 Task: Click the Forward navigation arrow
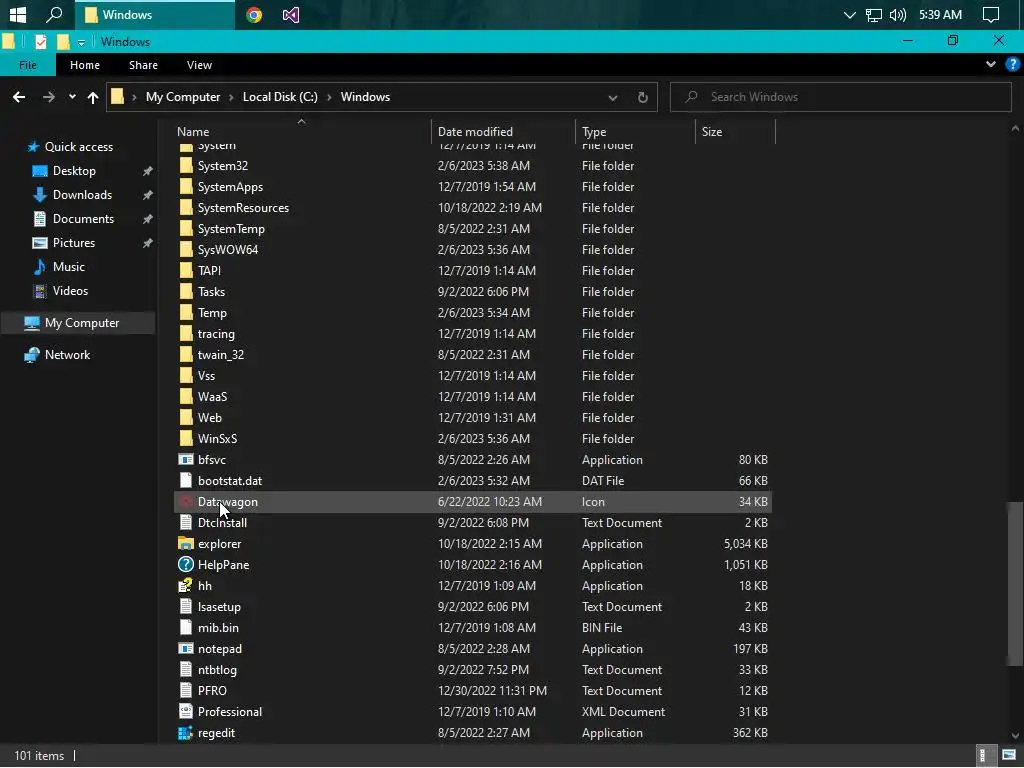pyautogui.click(x=49, y=97)
